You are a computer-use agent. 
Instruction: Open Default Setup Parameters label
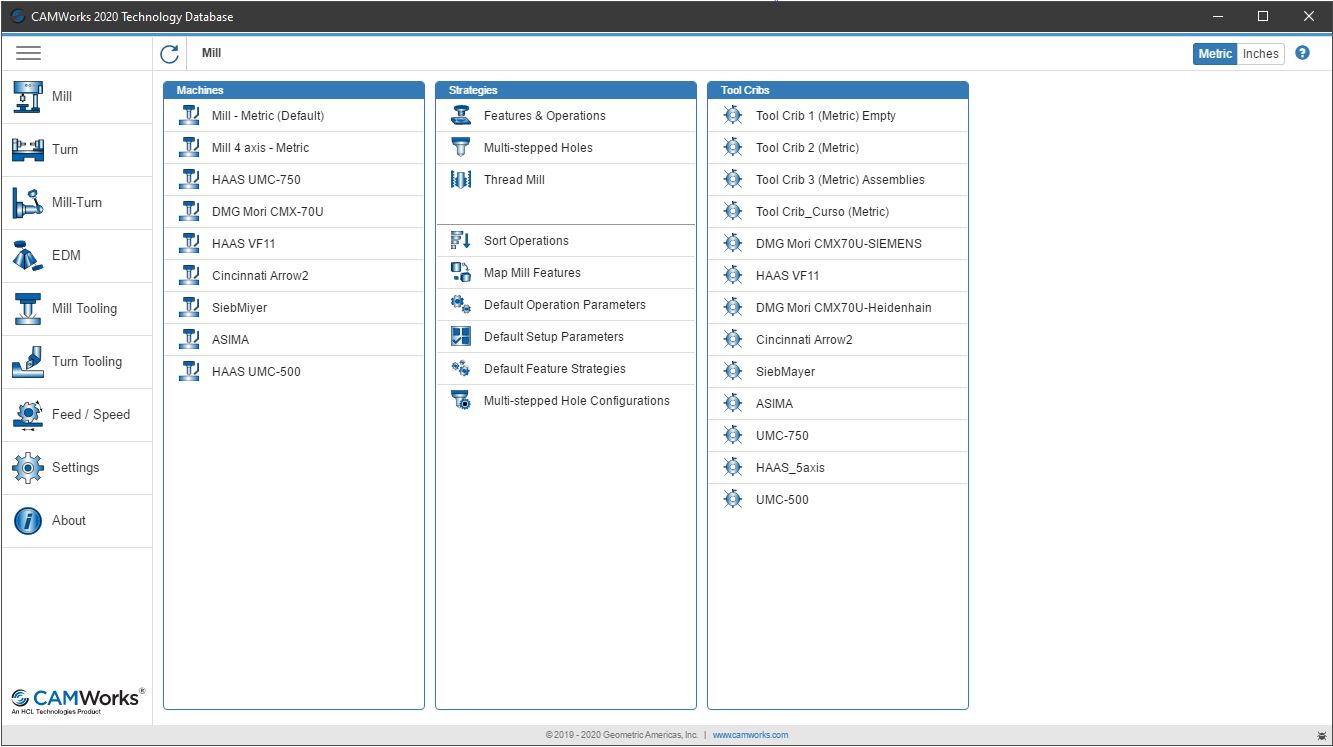click(554, 337)
